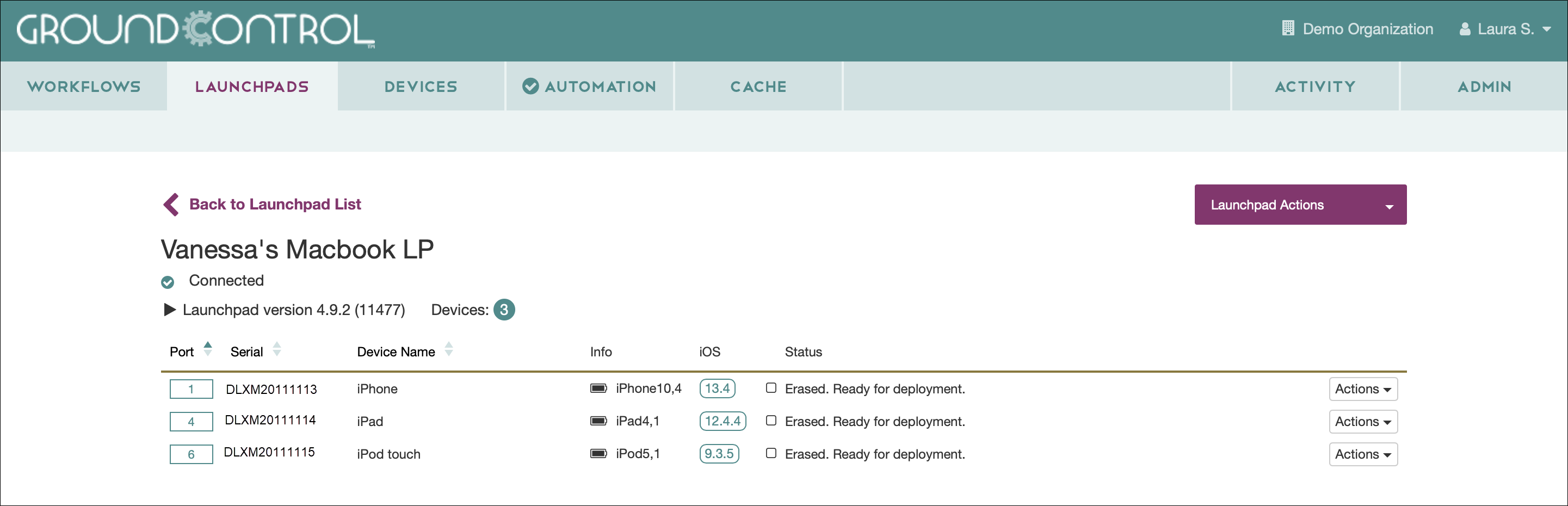Expand Launchpad version details triangle

(170, 310)
